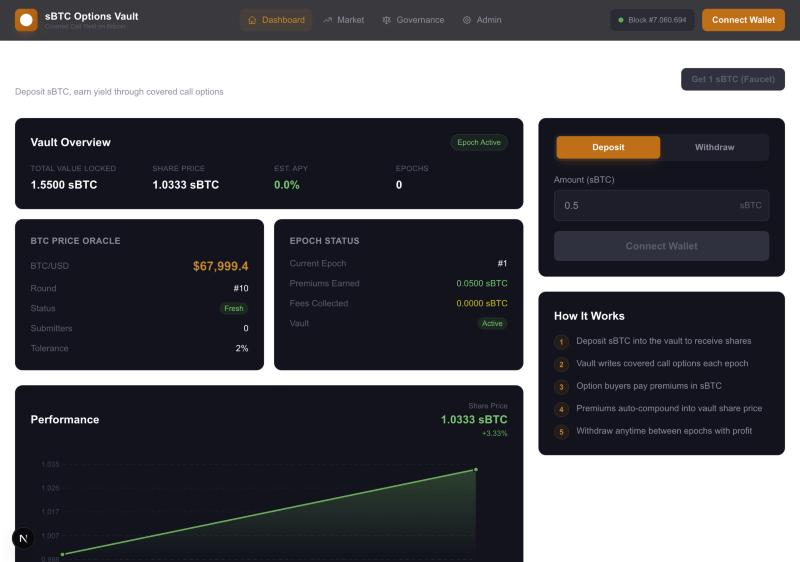Click the Connect Wallet button in header
The width and height of the screenshot is (800, 562).
tap(743, 20)
